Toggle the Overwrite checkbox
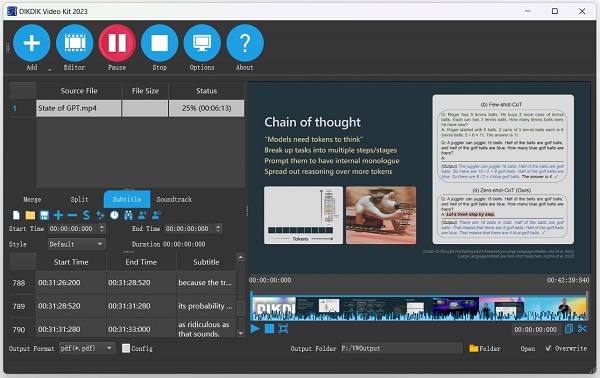 (x=548, y=348)
